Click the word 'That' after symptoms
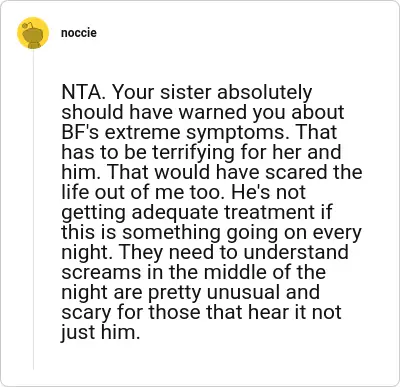This screenshot has width=400, height=387. 316,132
